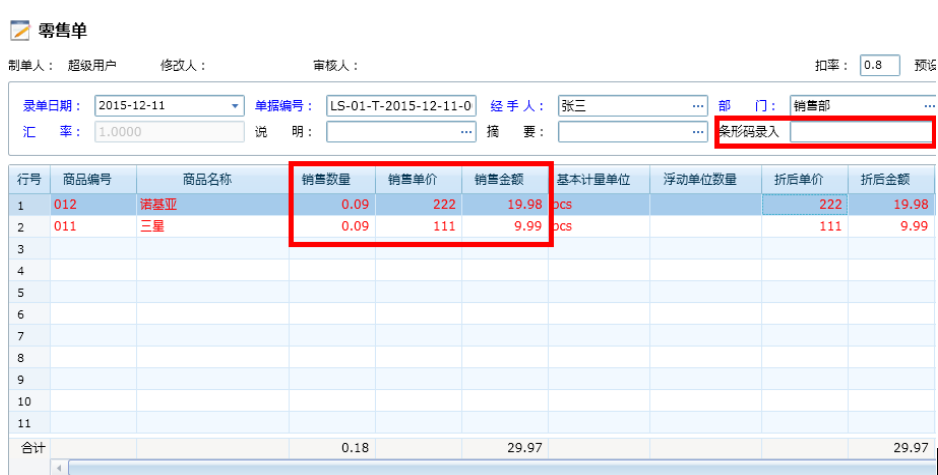
Task: Open the 录单日期 date dropdown arrow
Action: point(236,106)
